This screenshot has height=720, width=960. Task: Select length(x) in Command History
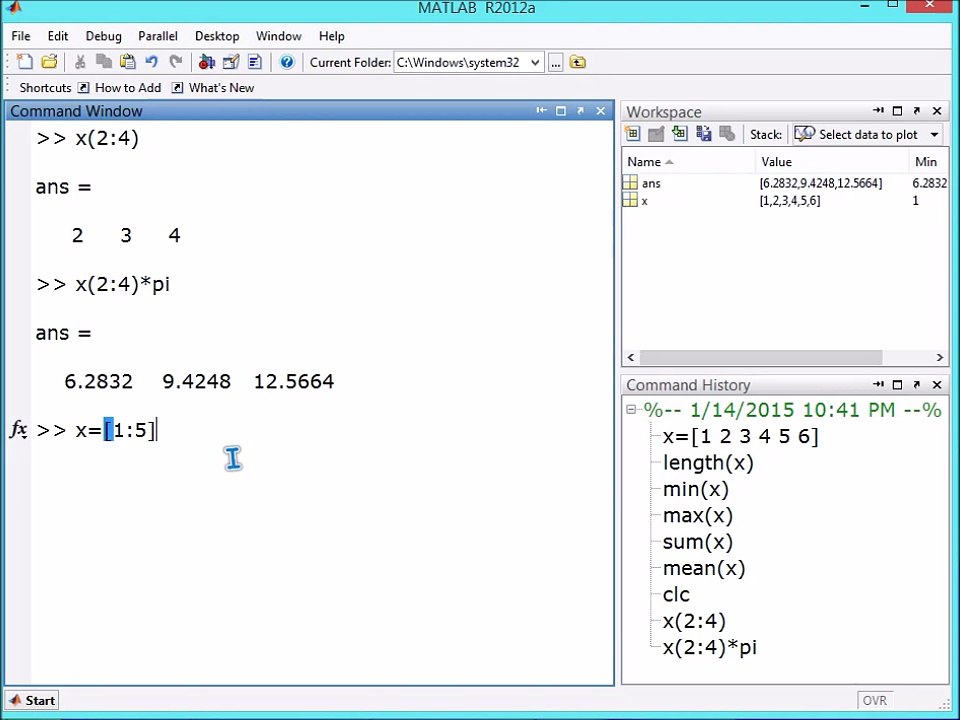tap(708, 463)
